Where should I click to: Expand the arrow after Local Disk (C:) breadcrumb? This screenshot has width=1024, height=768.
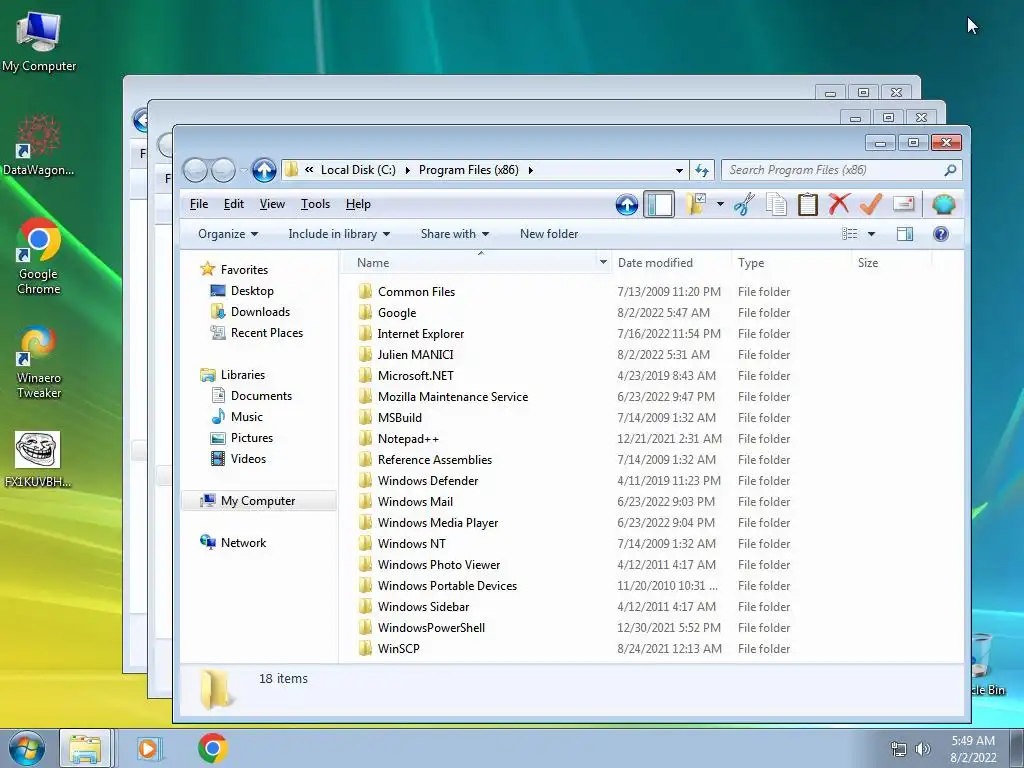[408, 170]
